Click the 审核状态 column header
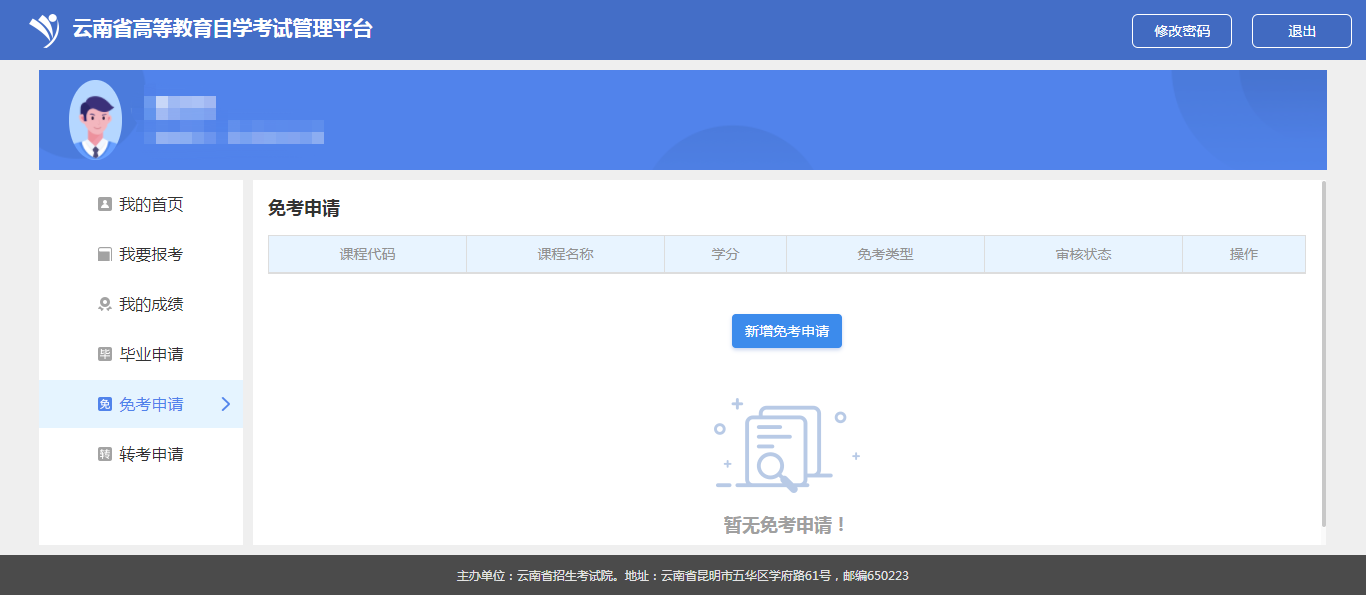This screenshot has width=1366, height=595. coord(1083,254)
